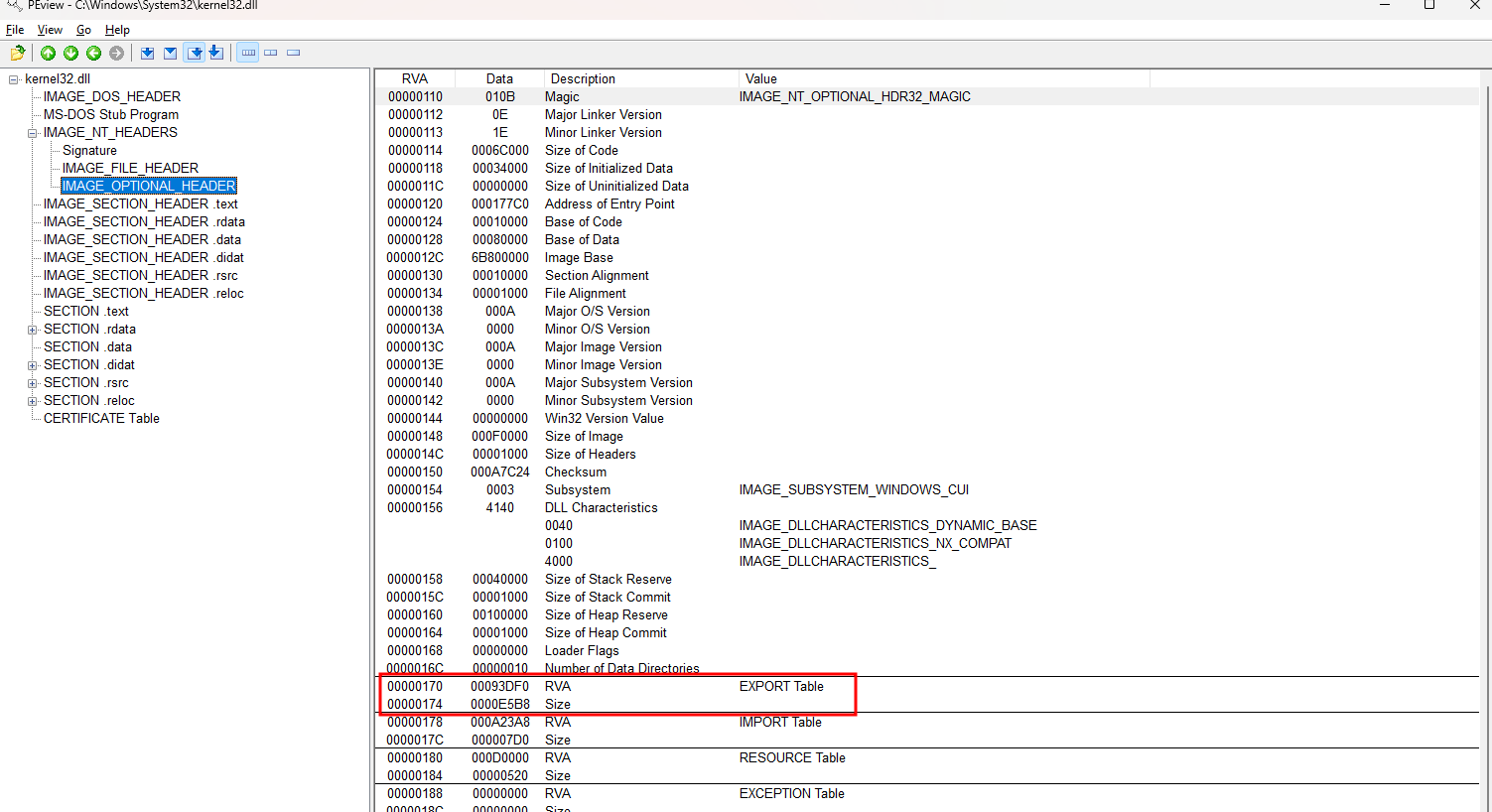Toggle the single-segment width view button
Screen dimensions: 1492x812
coord(294,53)
